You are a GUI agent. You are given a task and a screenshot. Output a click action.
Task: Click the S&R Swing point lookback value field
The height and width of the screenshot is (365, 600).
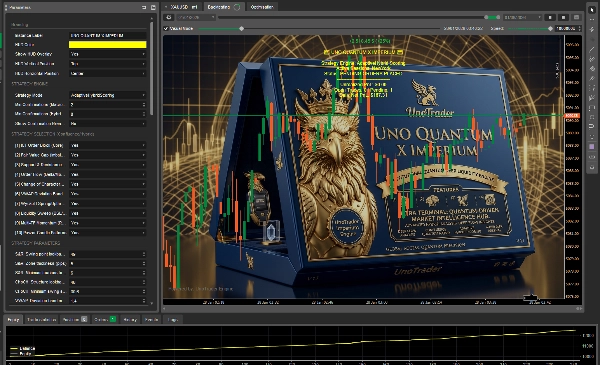click(108, 254)
